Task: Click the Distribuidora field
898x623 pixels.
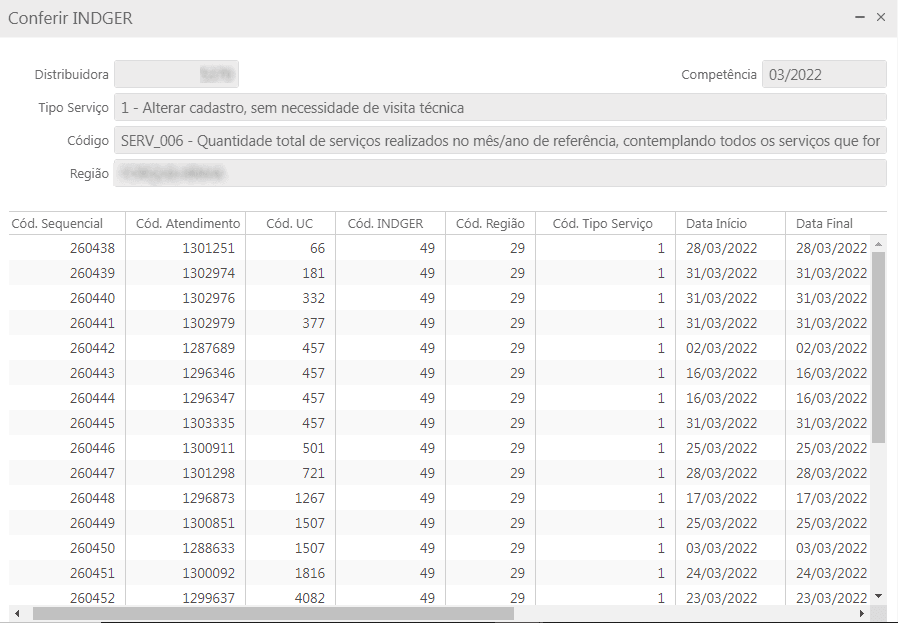Action: 177,75
